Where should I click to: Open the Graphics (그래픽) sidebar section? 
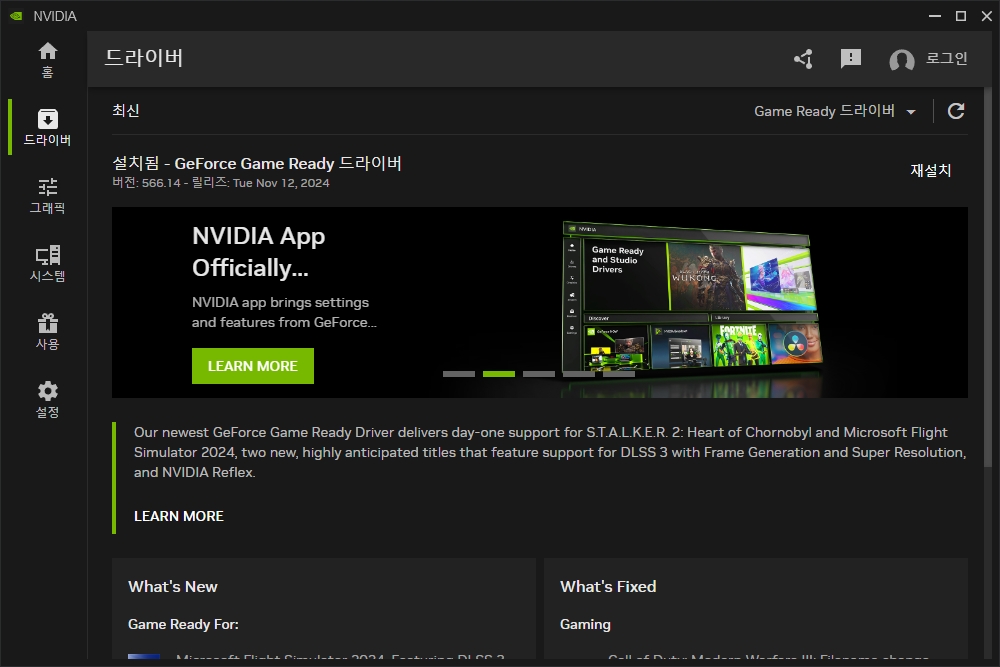(x=47, y=196)
